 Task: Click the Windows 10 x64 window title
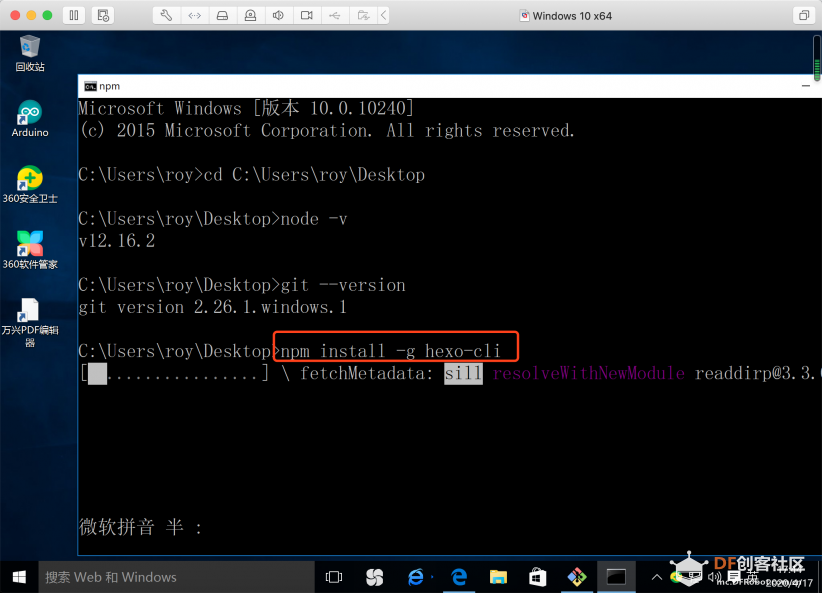[572, 16]
